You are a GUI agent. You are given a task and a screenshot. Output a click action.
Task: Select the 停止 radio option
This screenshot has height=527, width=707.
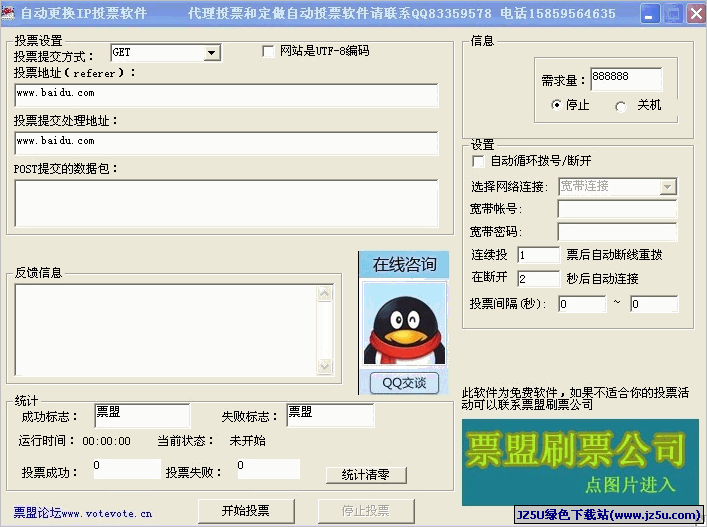(556, 105)
